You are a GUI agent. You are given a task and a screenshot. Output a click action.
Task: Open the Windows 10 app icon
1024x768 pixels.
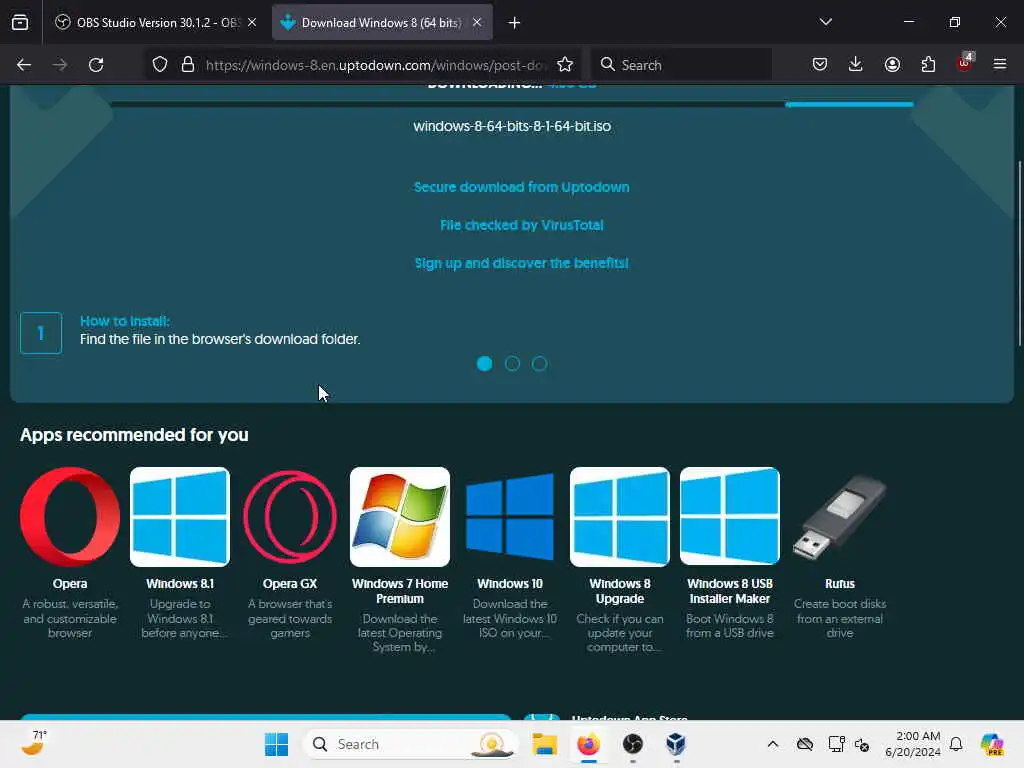click(510, 517)
